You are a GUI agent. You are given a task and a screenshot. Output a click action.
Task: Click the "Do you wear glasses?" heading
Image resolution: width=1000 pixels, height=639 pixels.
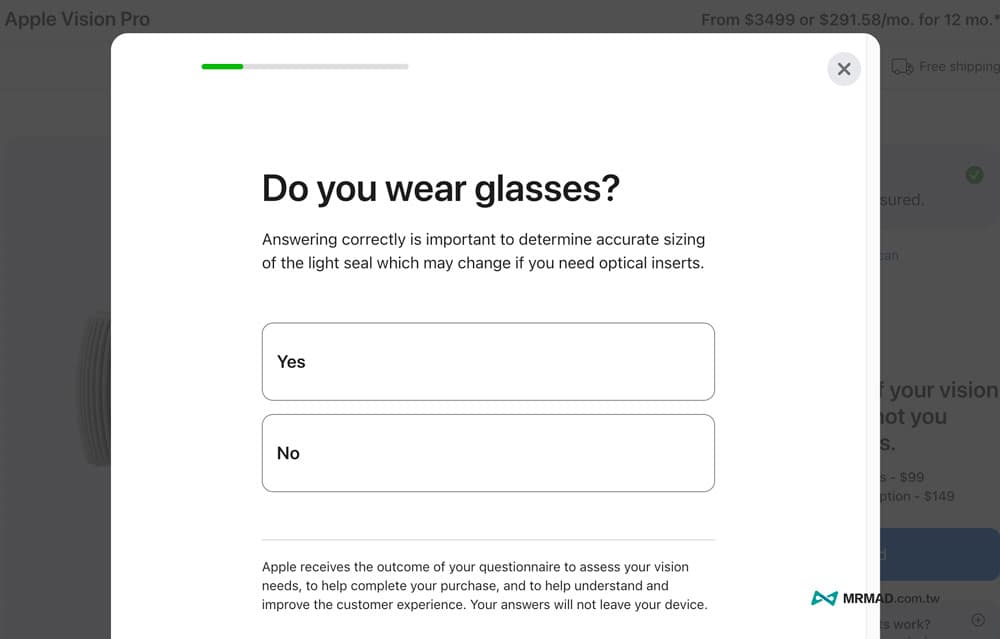[441, 188]
